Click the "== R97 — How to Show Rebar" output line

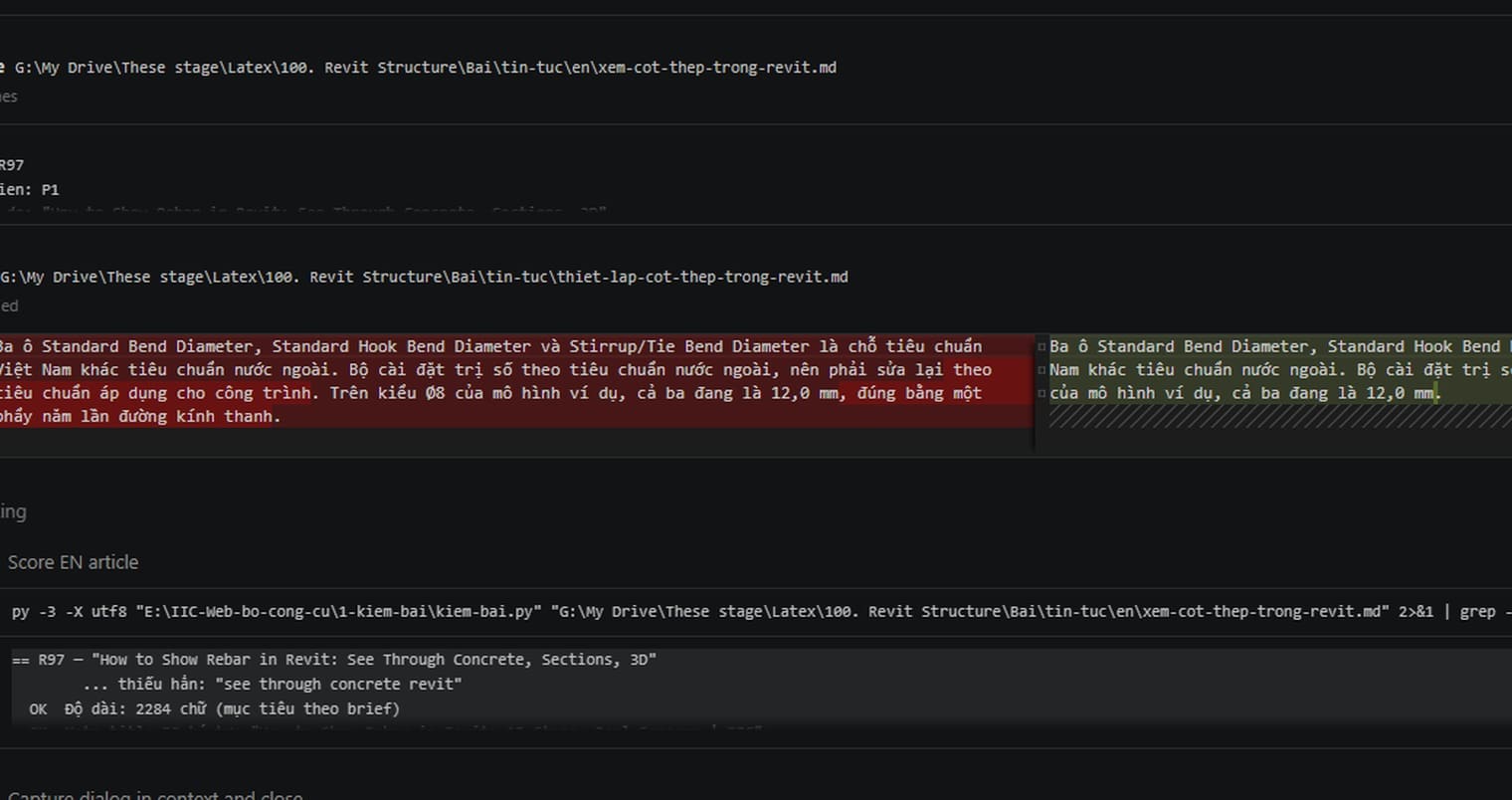[334, 660]
